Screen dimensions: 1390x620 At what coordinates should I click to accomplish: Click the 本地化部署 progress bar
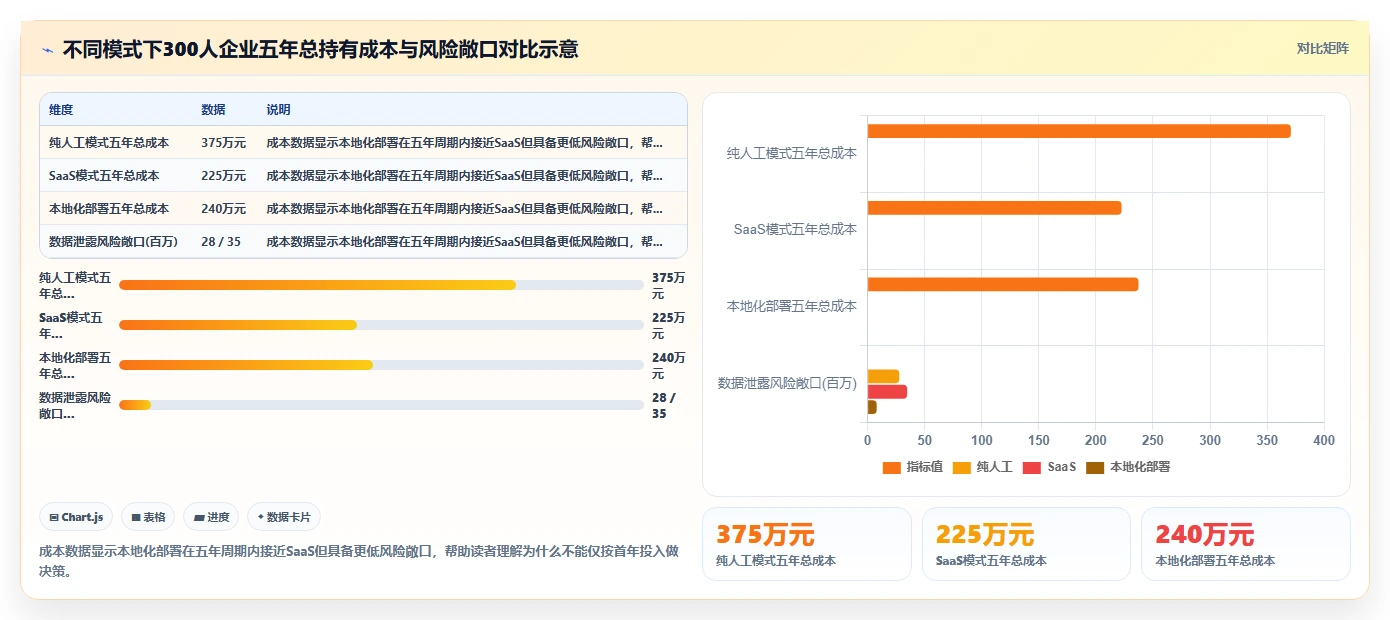[x=381, y=365]
